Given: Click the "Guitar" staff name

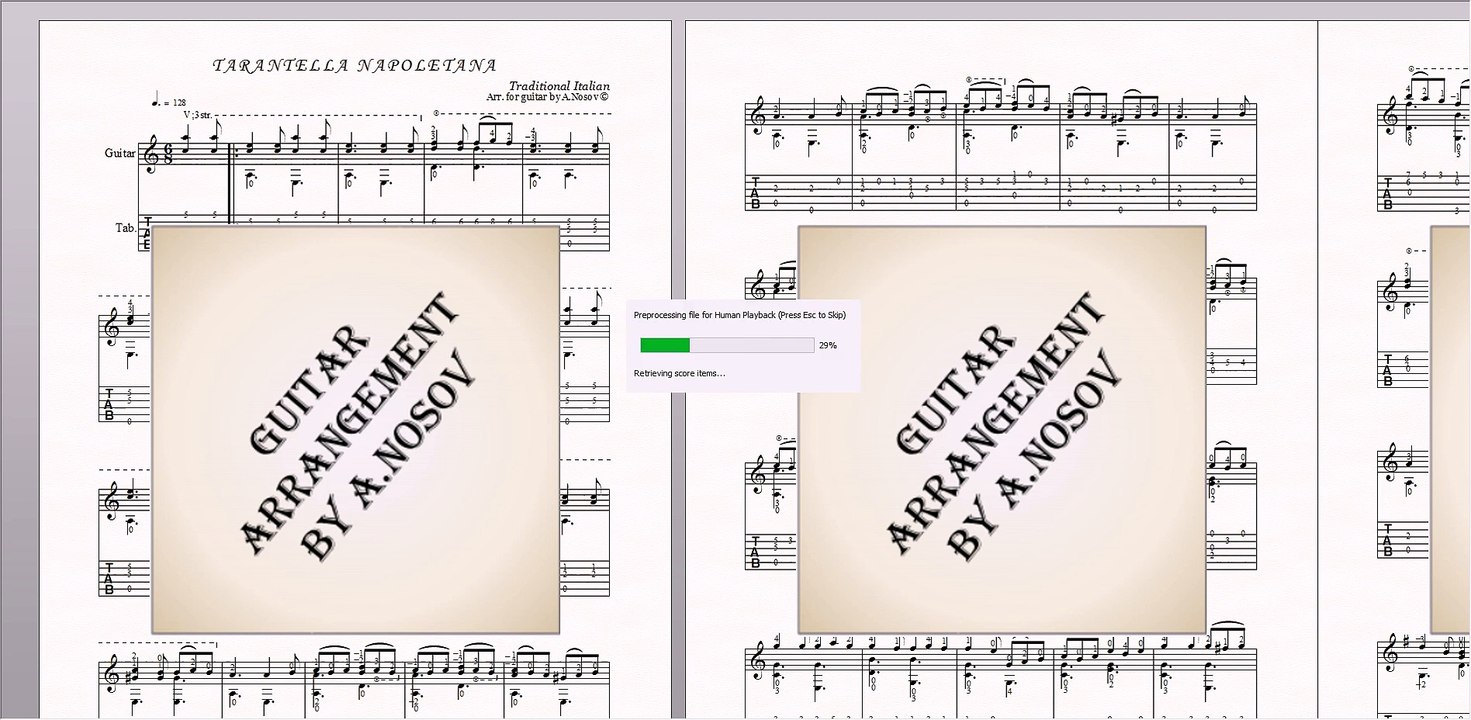Looking at the screenshot, I should pyautogui.click(x=120, y=153).
